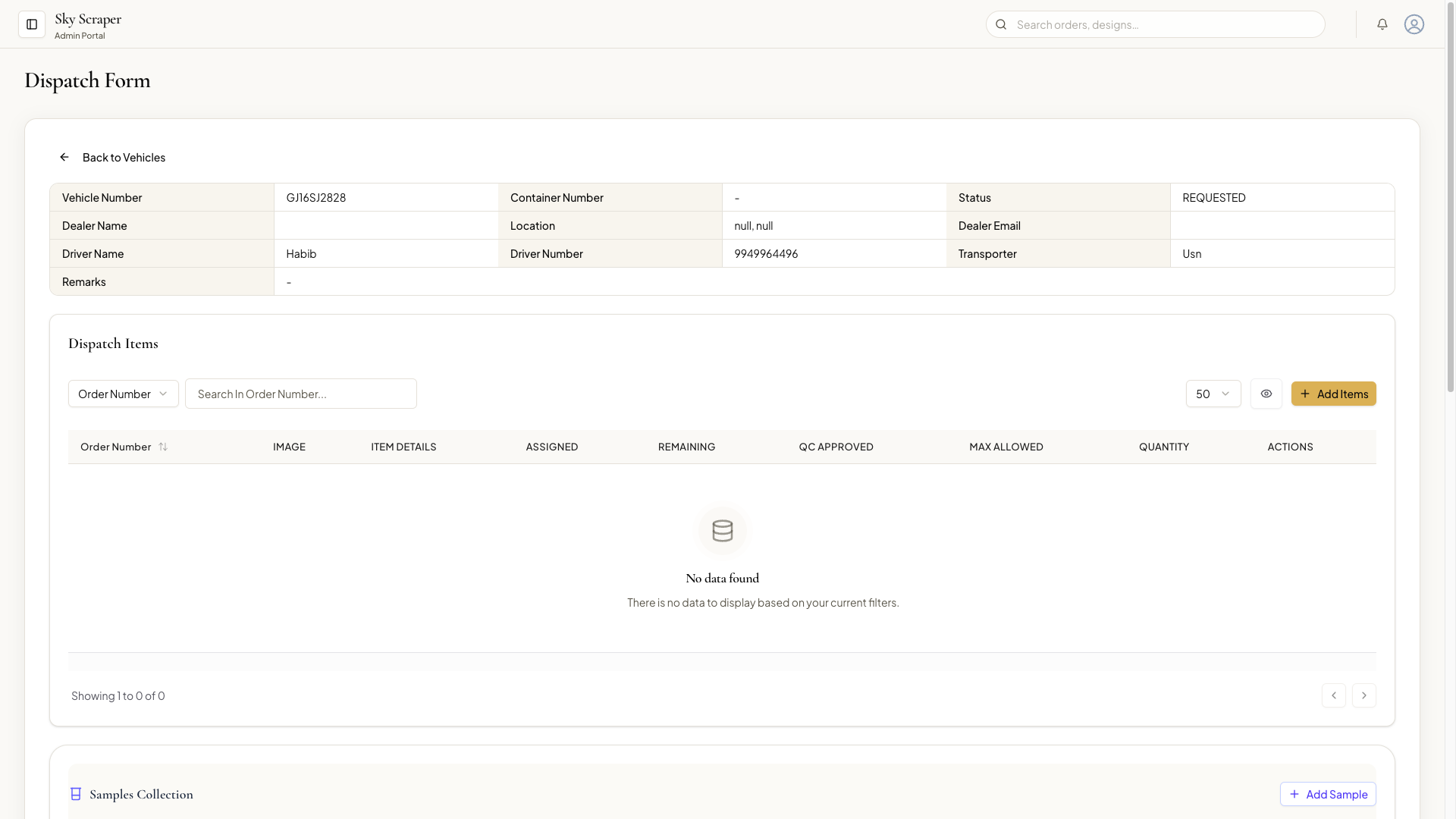
Task: Click the Sky Scraper logo text
Action: [88, 19]
